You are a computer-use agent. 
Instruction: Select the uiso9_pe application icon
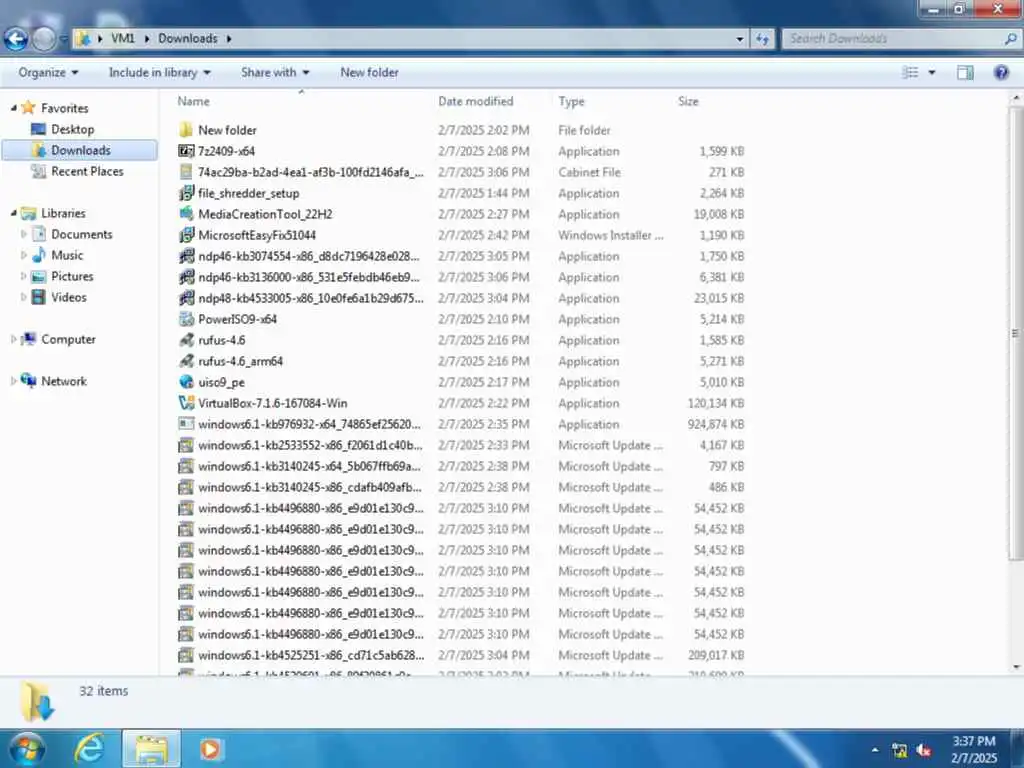pyautogui.click(x=186, y=382)
